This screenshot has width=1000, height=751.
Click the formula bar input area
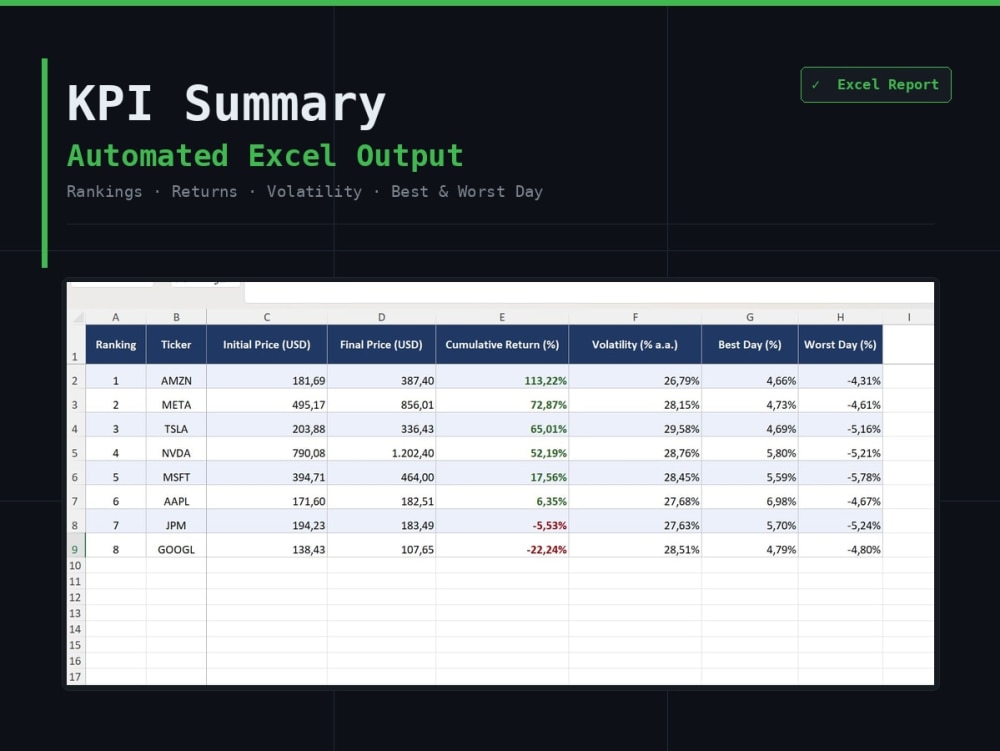589,292
